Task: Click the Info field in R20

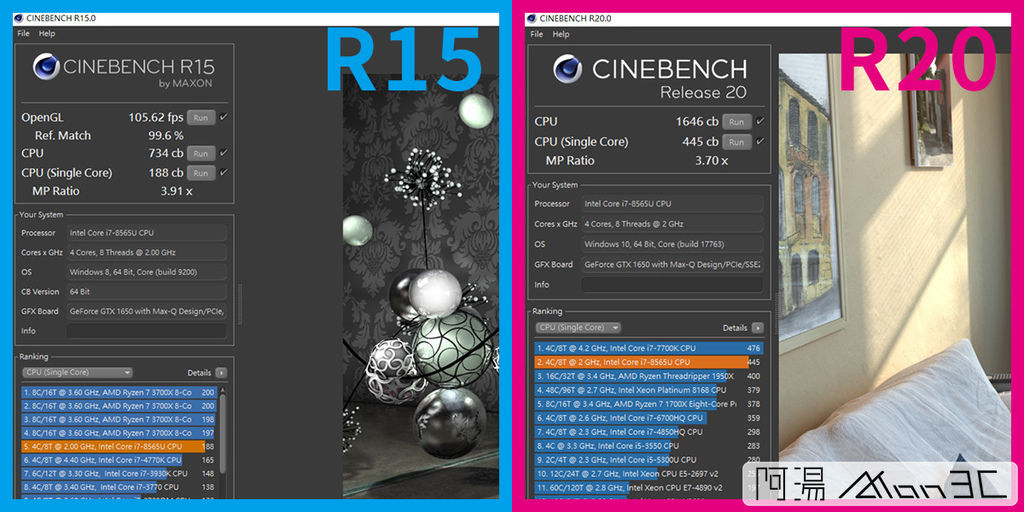Action: (672, 285)
